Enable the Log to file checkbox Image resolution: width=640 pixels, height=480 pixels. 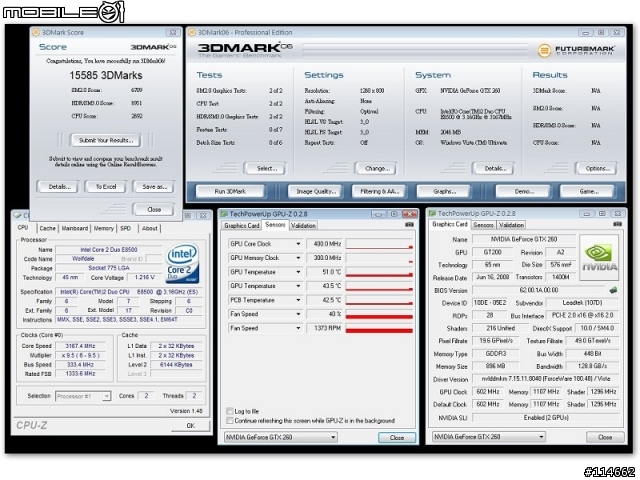coord(230,411)
